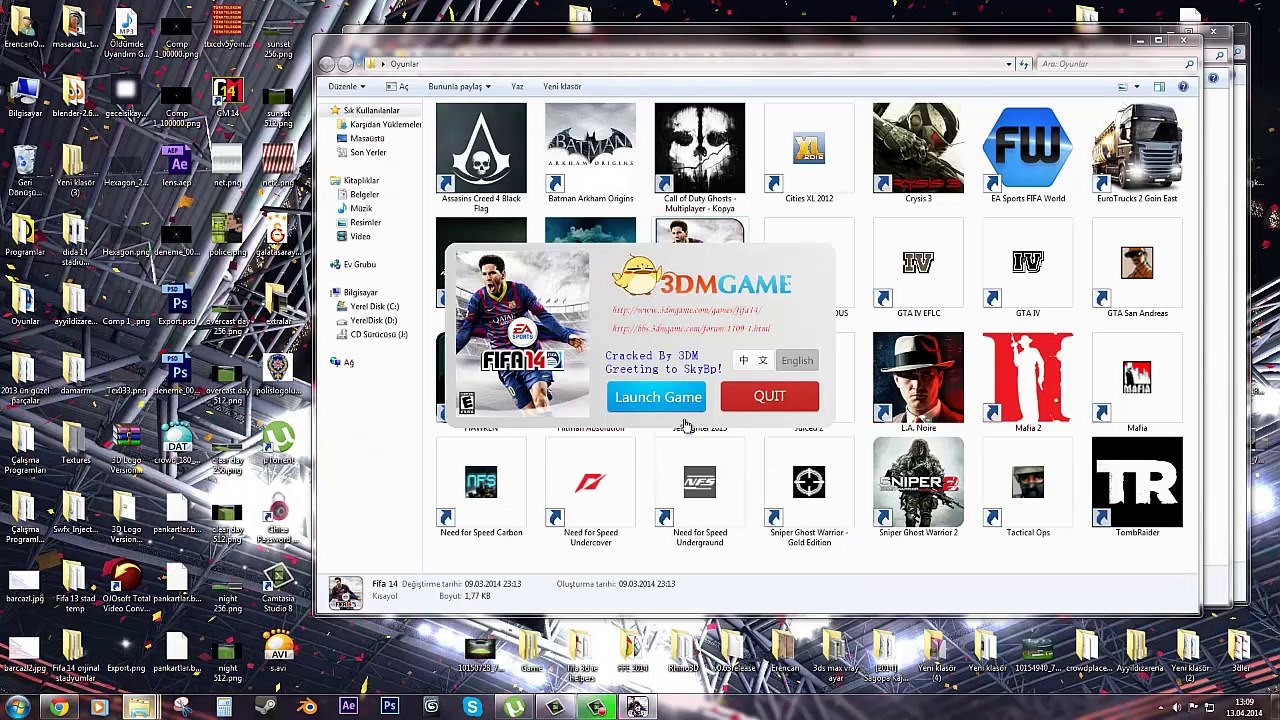This screenshot has height=720, width=1280.
Task: Click the FIFA 14 cover art in launcher
Action: tap(522, 336)
